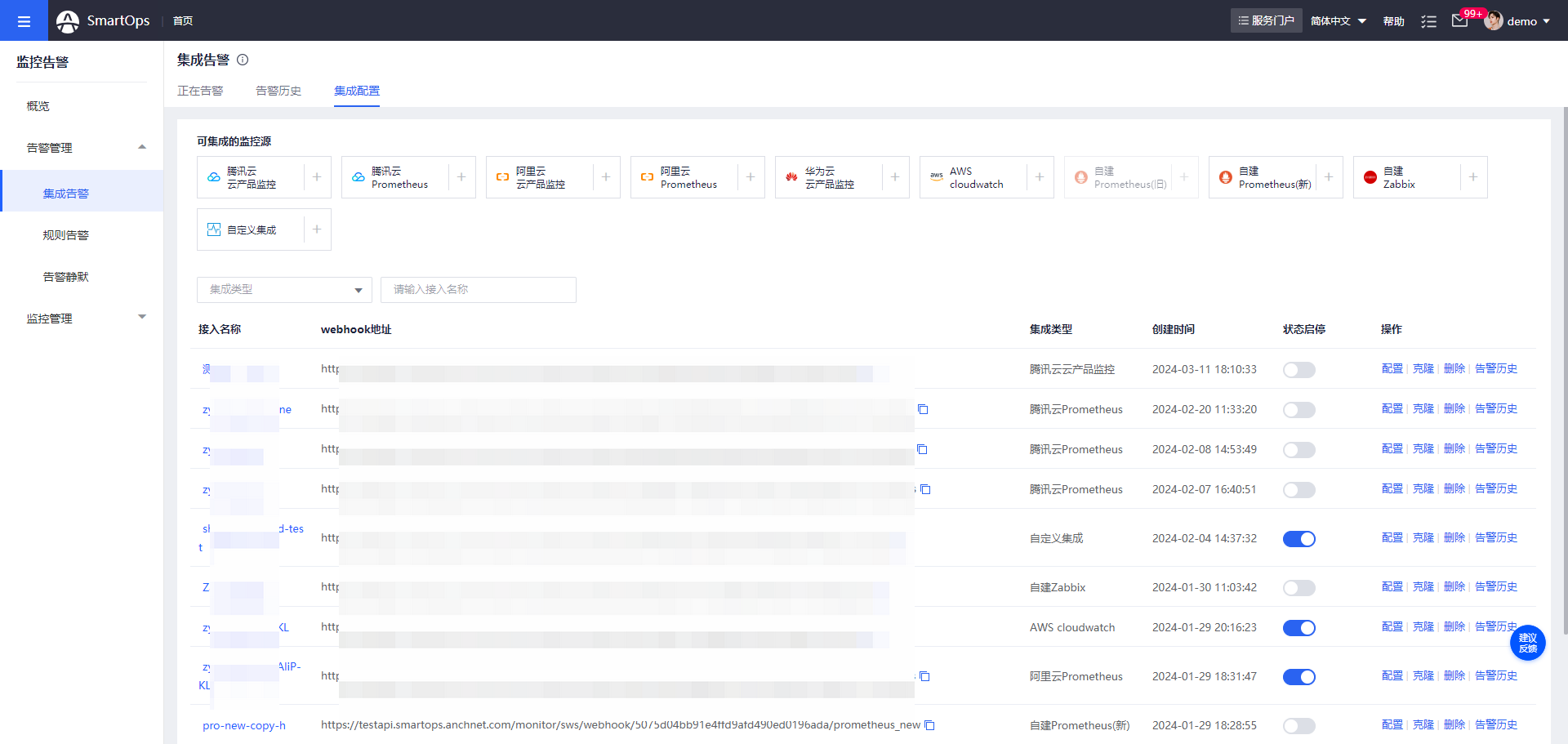Image resolution: width=1568 pixels, height=744 pixels.
Task: Open the 简体中文 language dropdown
Action: 1338,21
